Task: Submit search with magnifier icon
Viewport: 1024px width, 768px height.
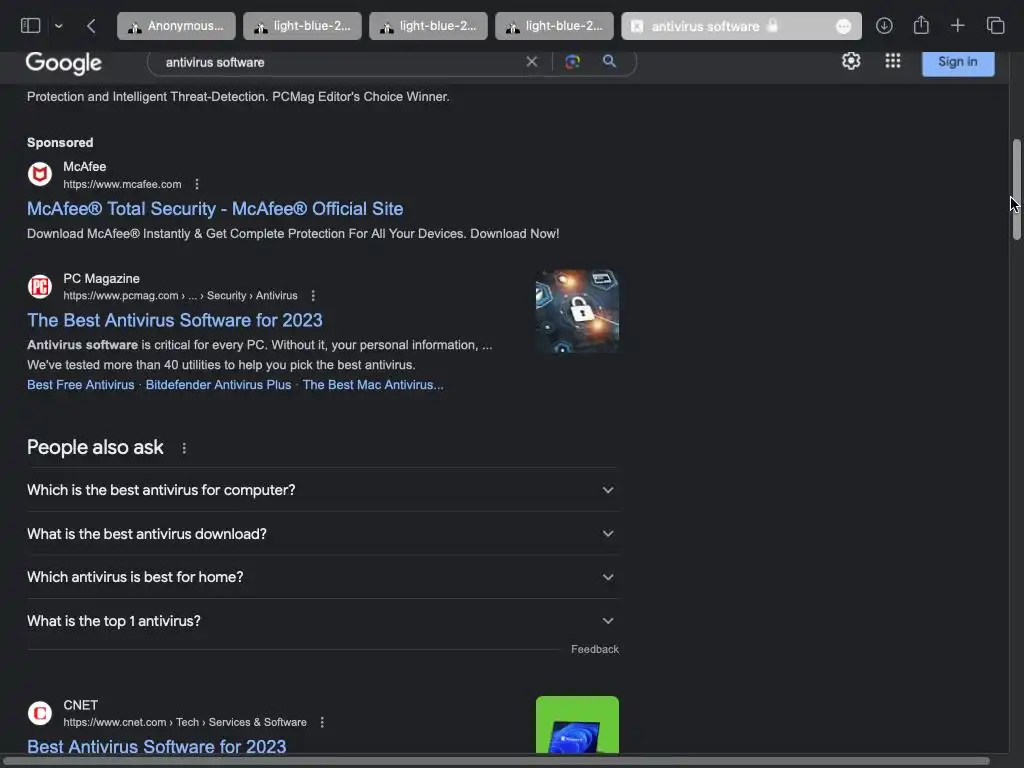Action: pos(609,61)
